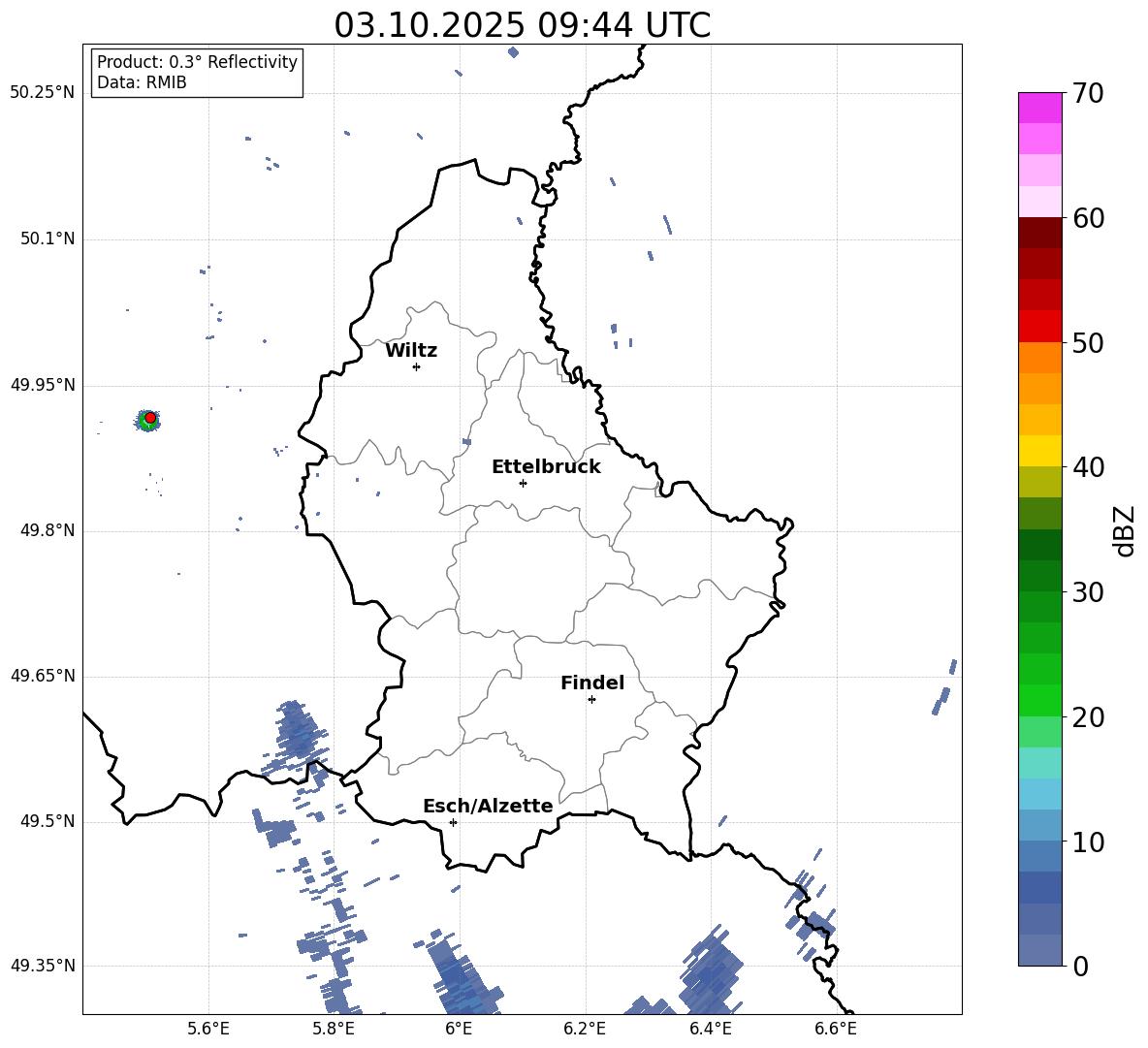Click the 49.8°N latitude label
This screenshot has height=1048, width=1148.
[x=48, y=530]
